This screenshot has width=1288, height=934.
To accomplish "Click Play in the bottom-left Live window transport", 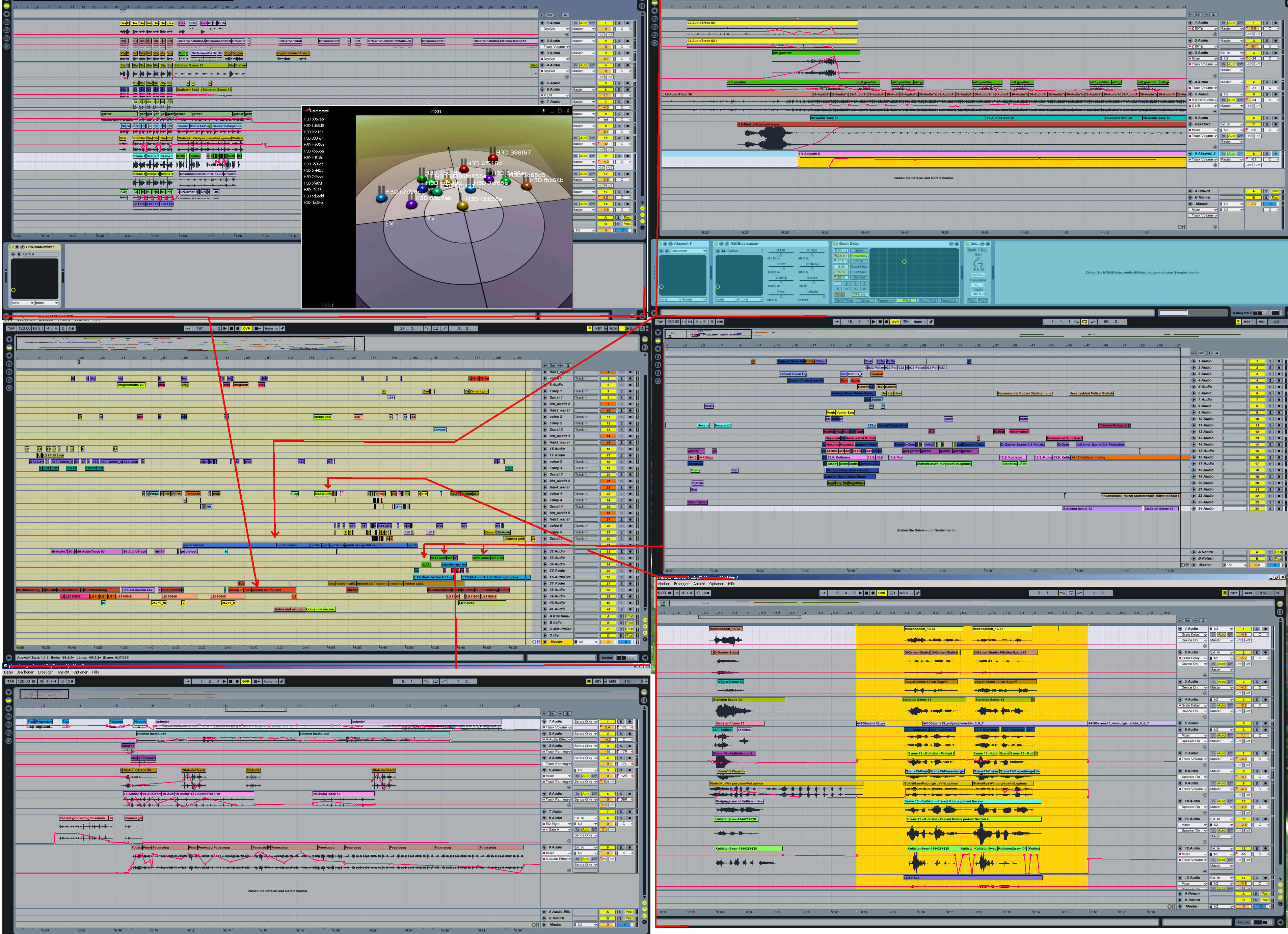I will [x=224, y=681].
